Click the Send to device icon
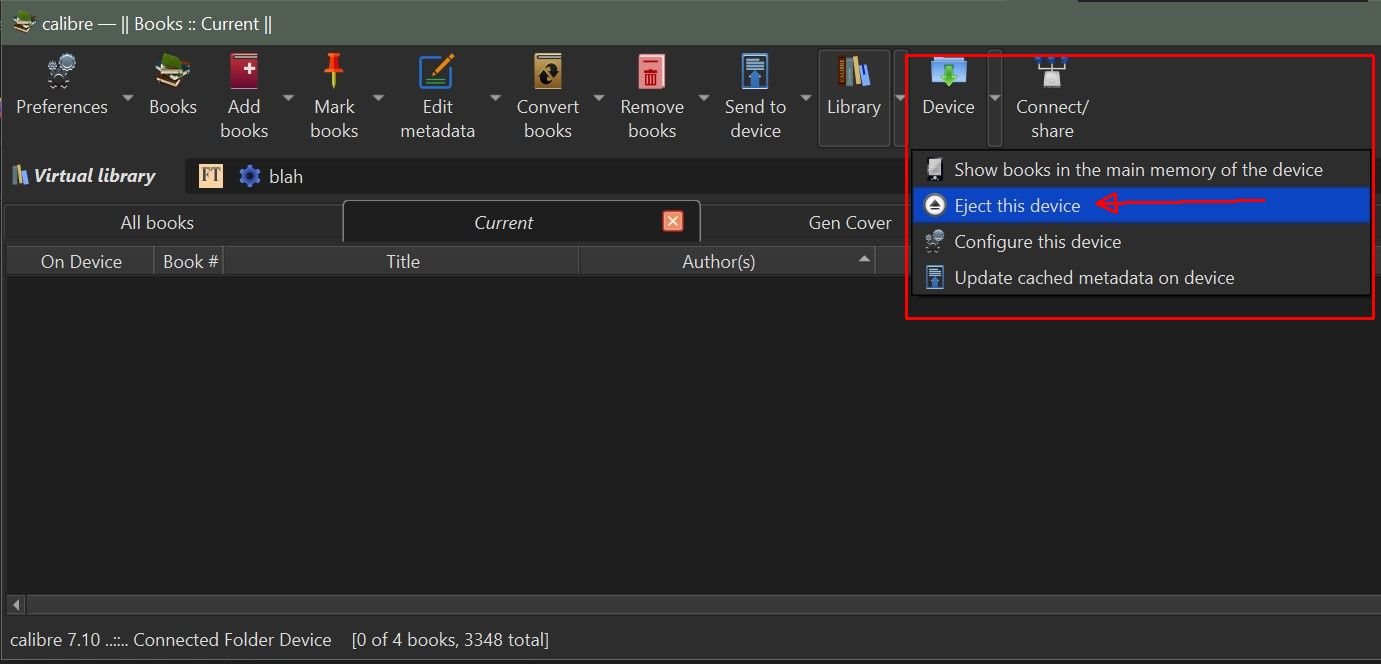The width and height of the screenshot is (1381, 664). pyautogui.click(x=755, y=72)
